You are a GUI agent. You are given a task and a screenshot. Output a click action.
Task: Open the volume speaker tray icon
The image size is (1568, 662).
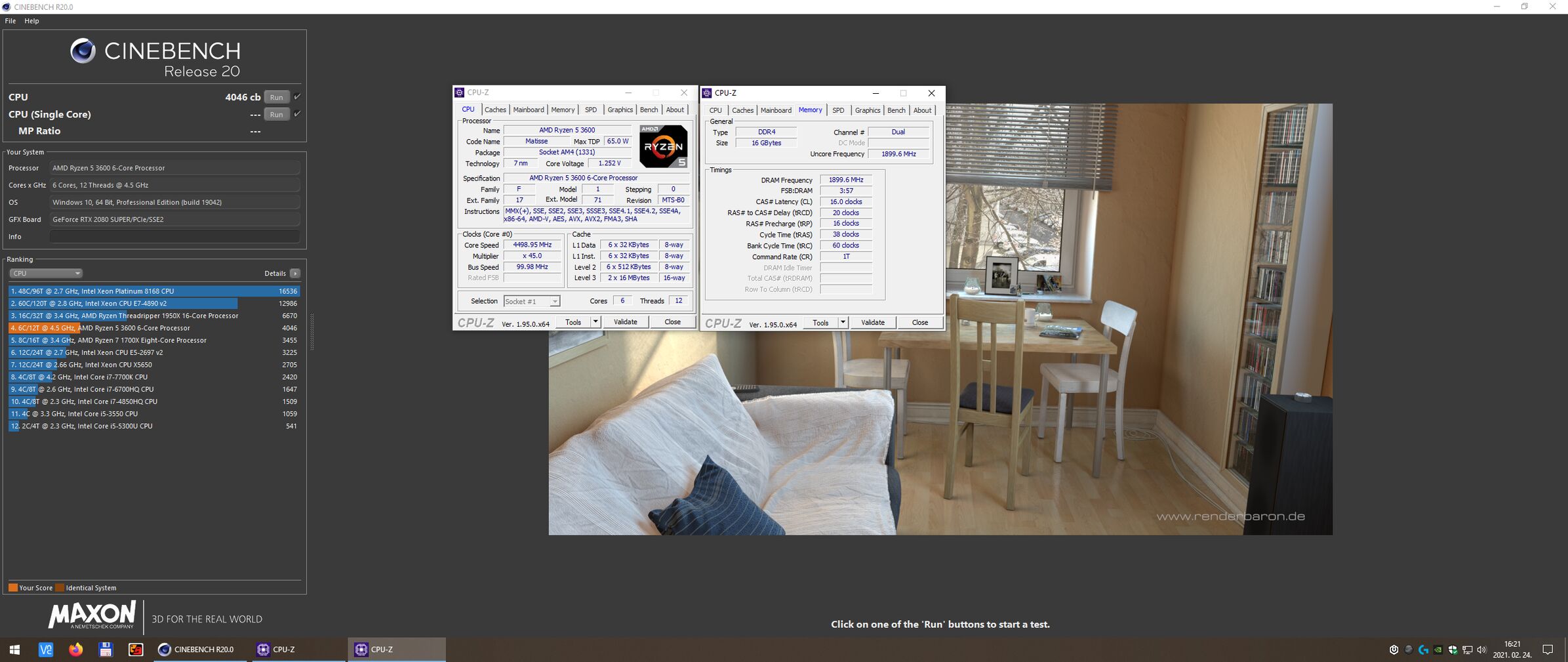pos(1481,650)
